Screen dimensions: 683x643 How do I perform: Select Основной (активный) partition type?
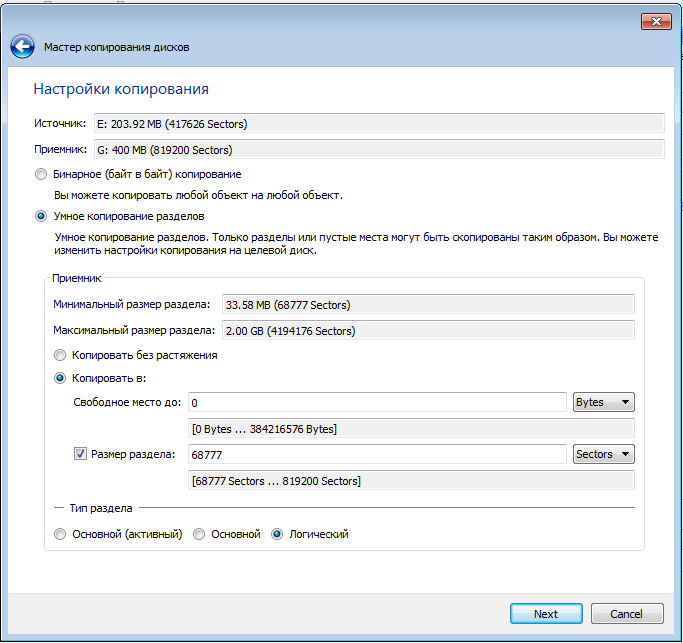point(60,534)
